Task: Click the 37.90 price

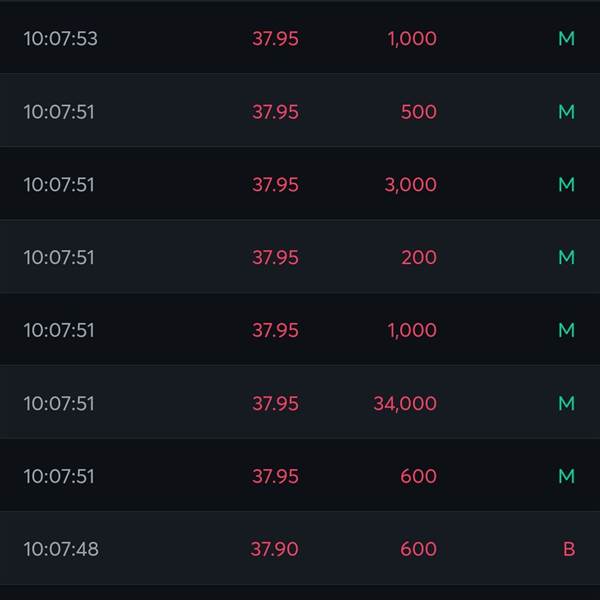Action: (x=274, y=549)
